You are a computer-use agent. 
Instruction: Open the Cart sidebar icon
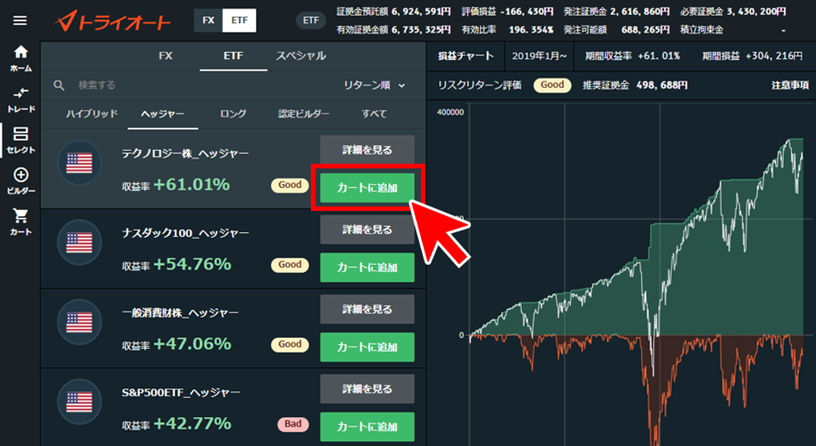tap(21, 222)
